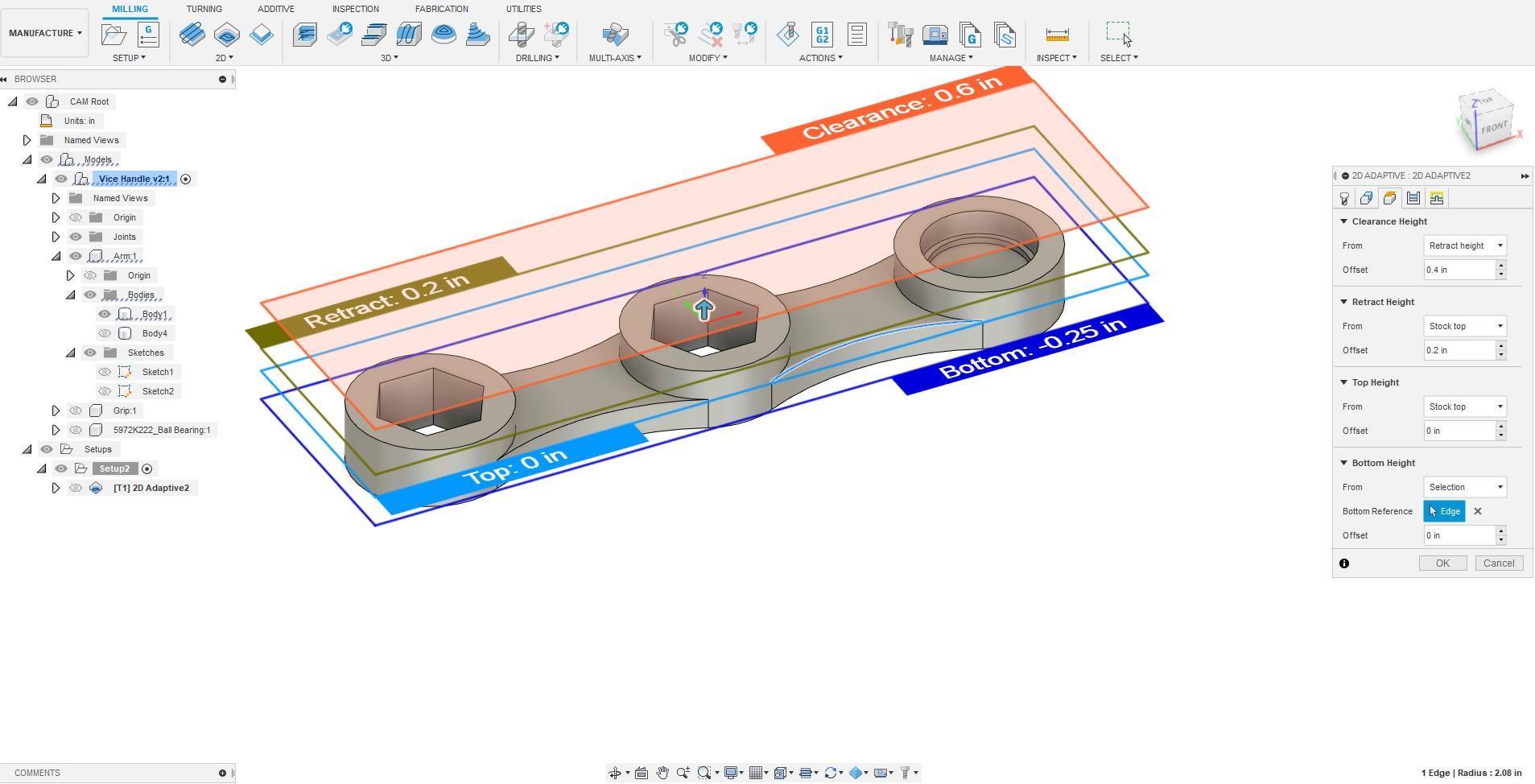Click the ViewCube FRONT face
Screen dimensions: 1535x784
tap(1493, 127)
